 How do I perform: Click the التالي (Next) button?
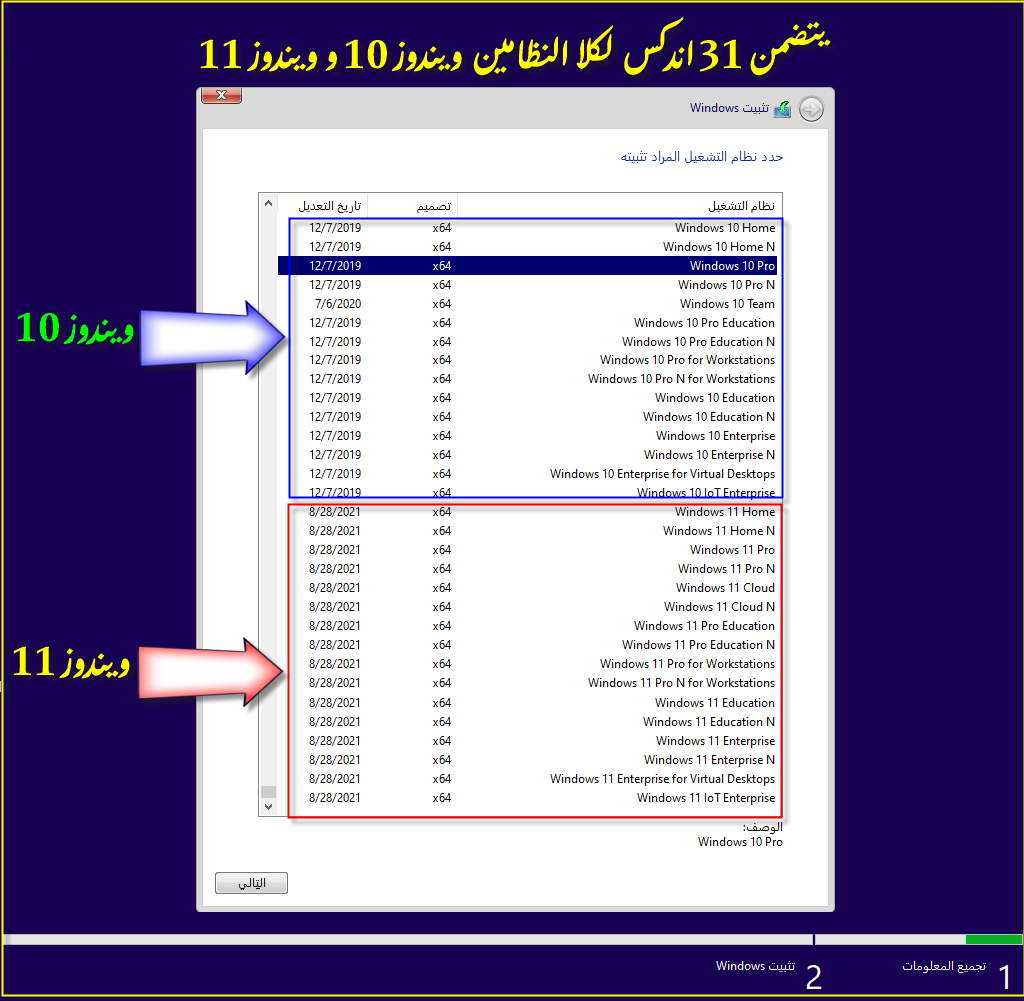click(251, 883)
